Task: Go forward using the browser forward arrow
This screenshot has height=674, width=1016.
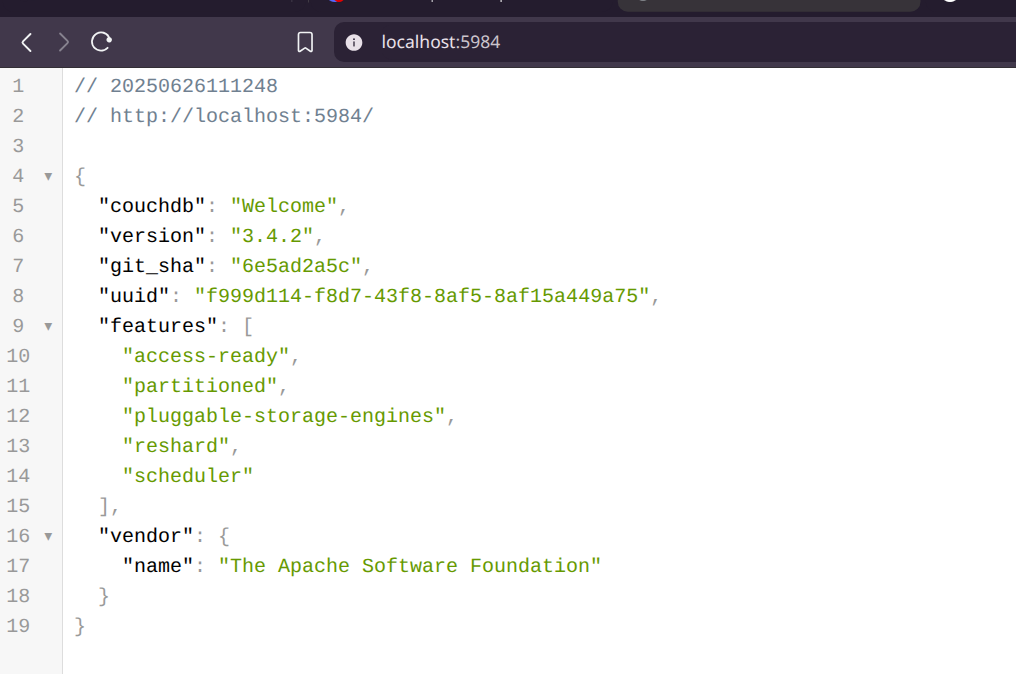Action: coord(64,42)
